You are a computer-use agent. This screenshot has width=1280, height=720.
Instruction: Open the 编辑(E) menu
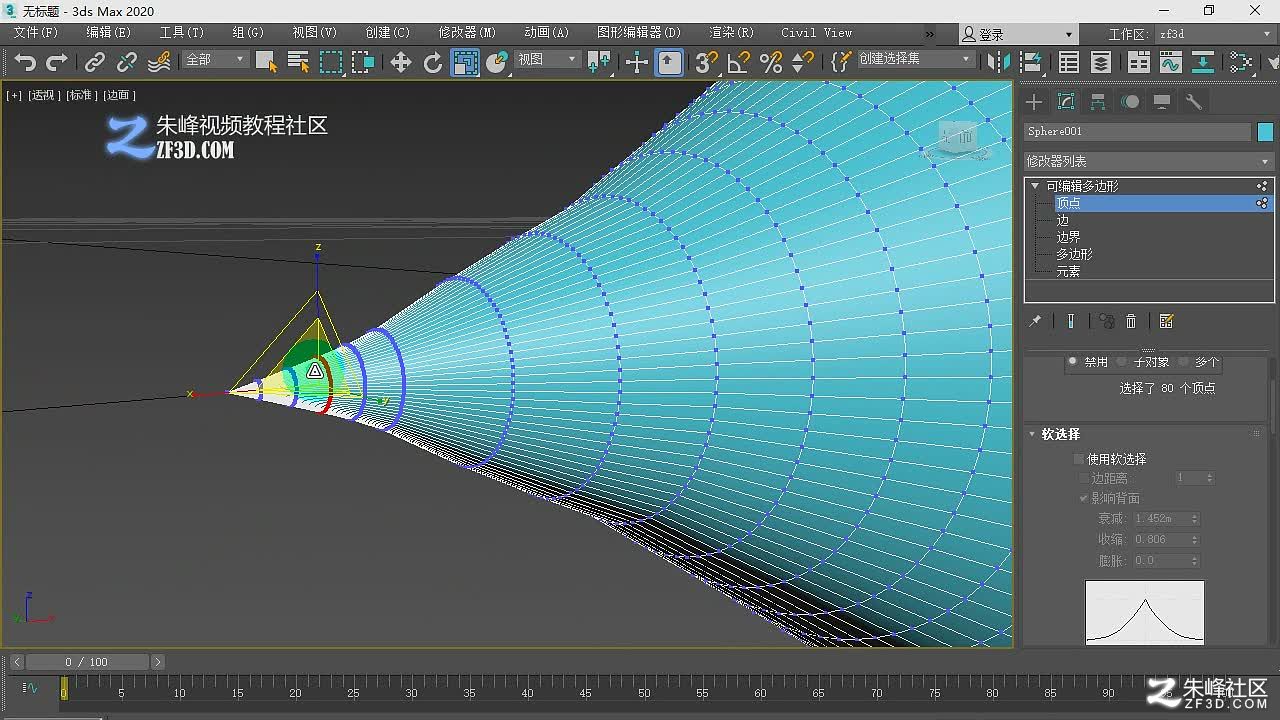click(107, 33)
